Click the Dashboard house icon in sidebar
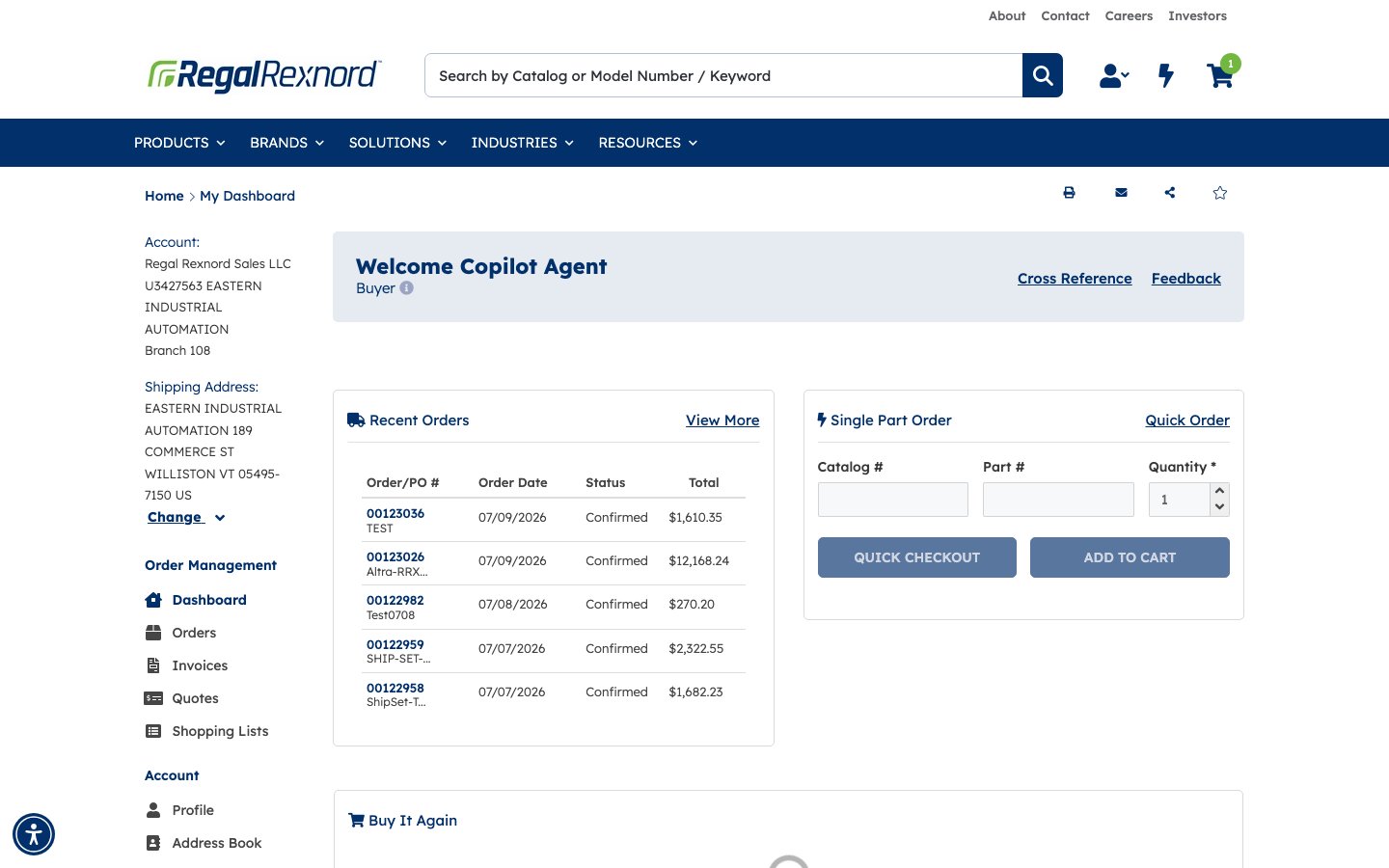 click(153, 600)
